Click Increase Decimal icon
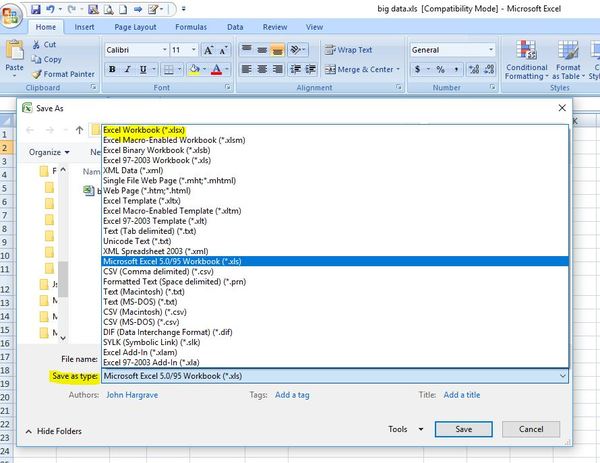600x463 pixels. 474,69
